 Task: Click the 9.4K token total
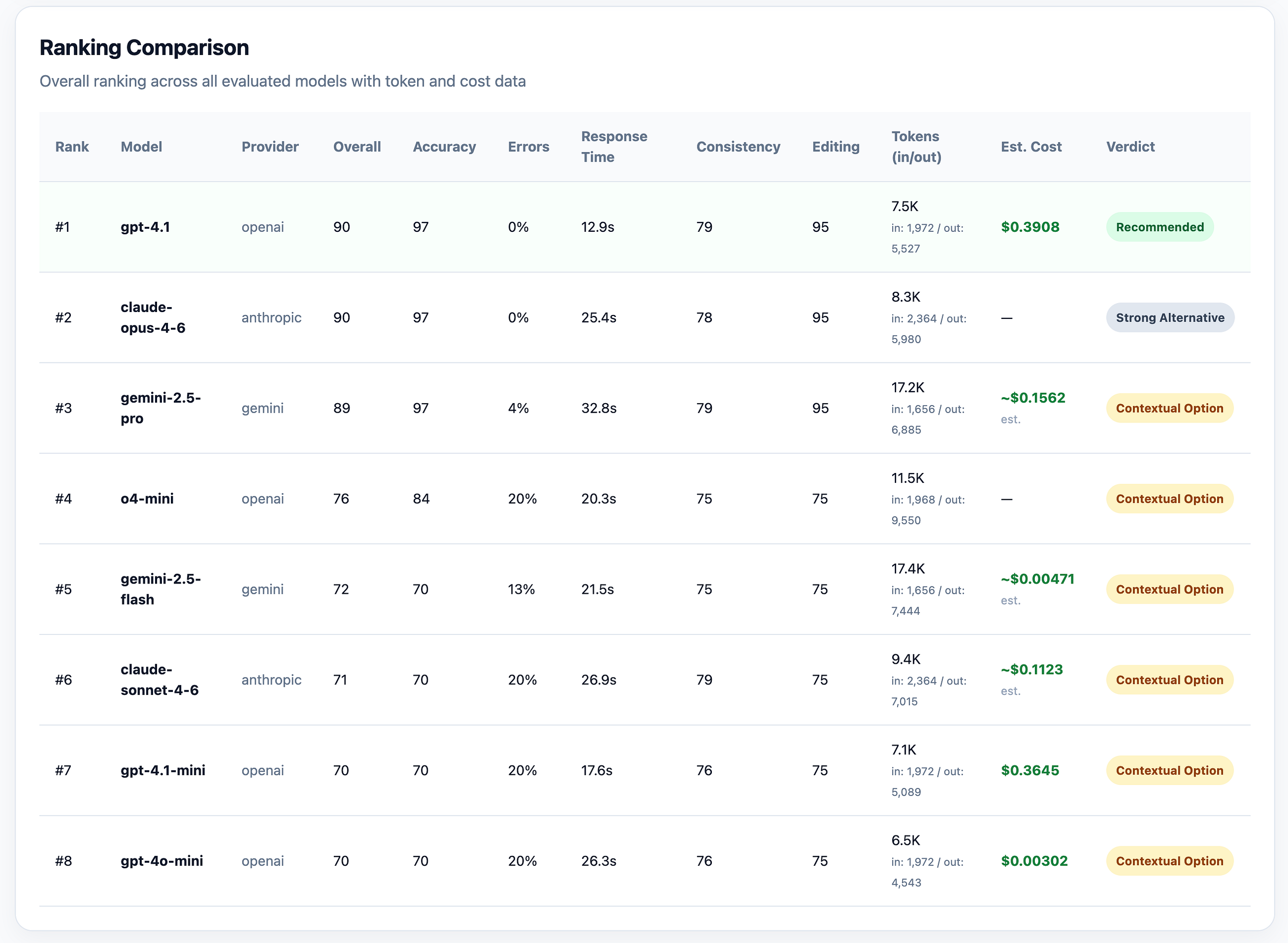pyautogui.click(x=906, y=659)
